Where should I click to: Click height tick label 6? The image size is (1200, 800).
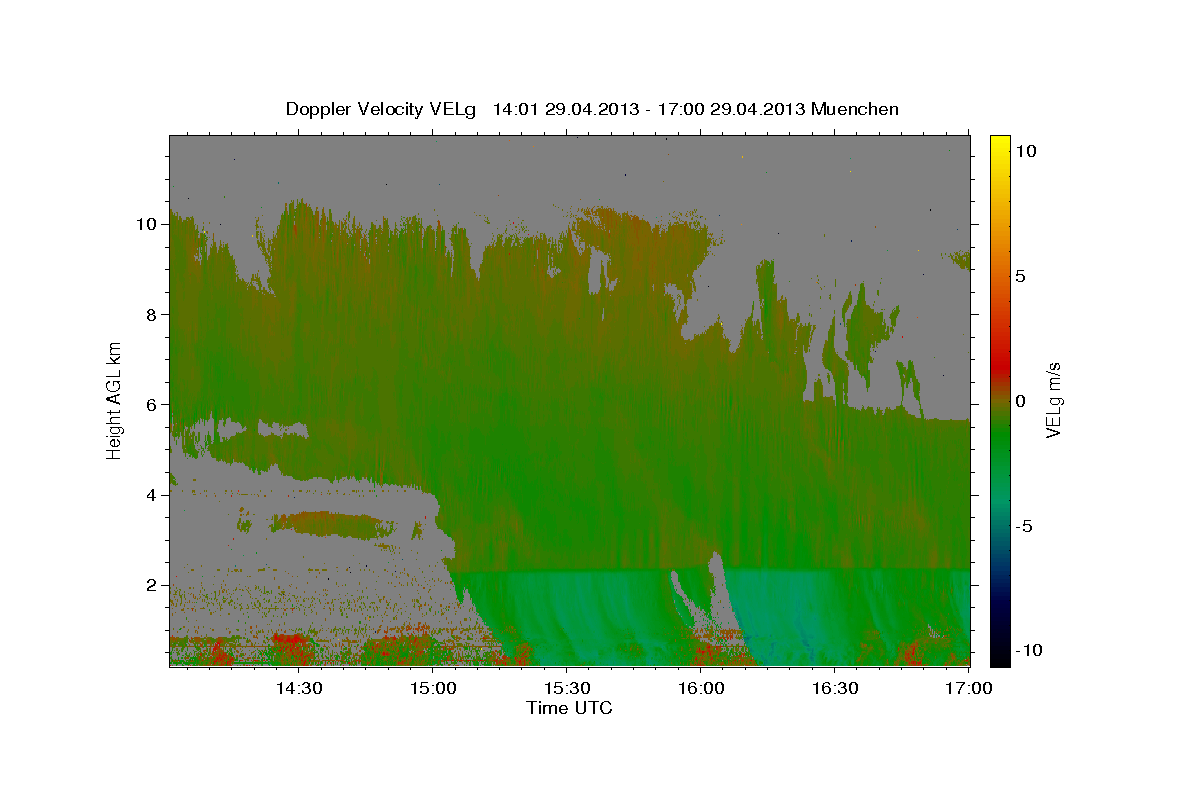tap(153, 404)
